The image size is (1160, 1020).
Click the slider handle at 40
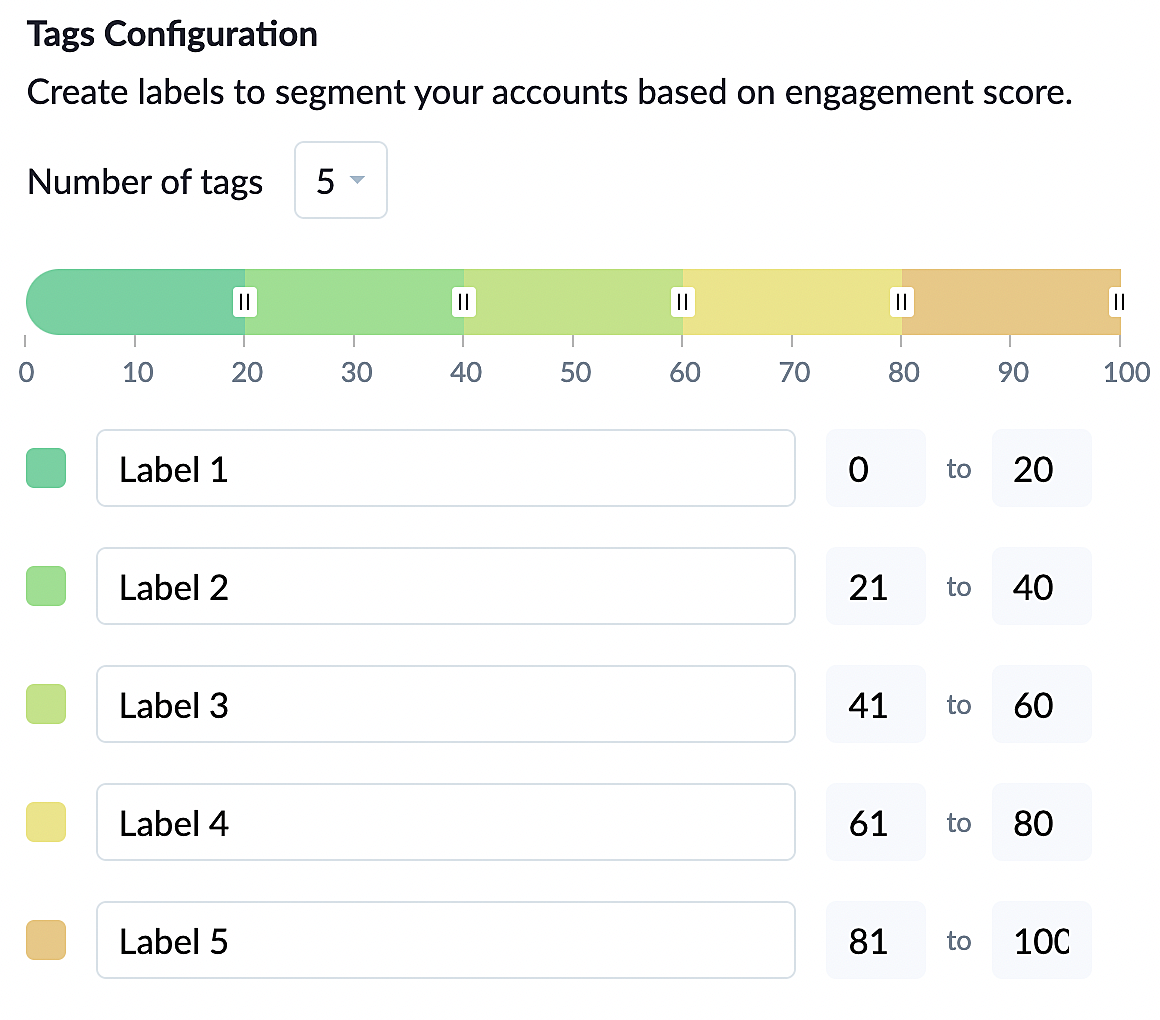click(x=463, y=301)
